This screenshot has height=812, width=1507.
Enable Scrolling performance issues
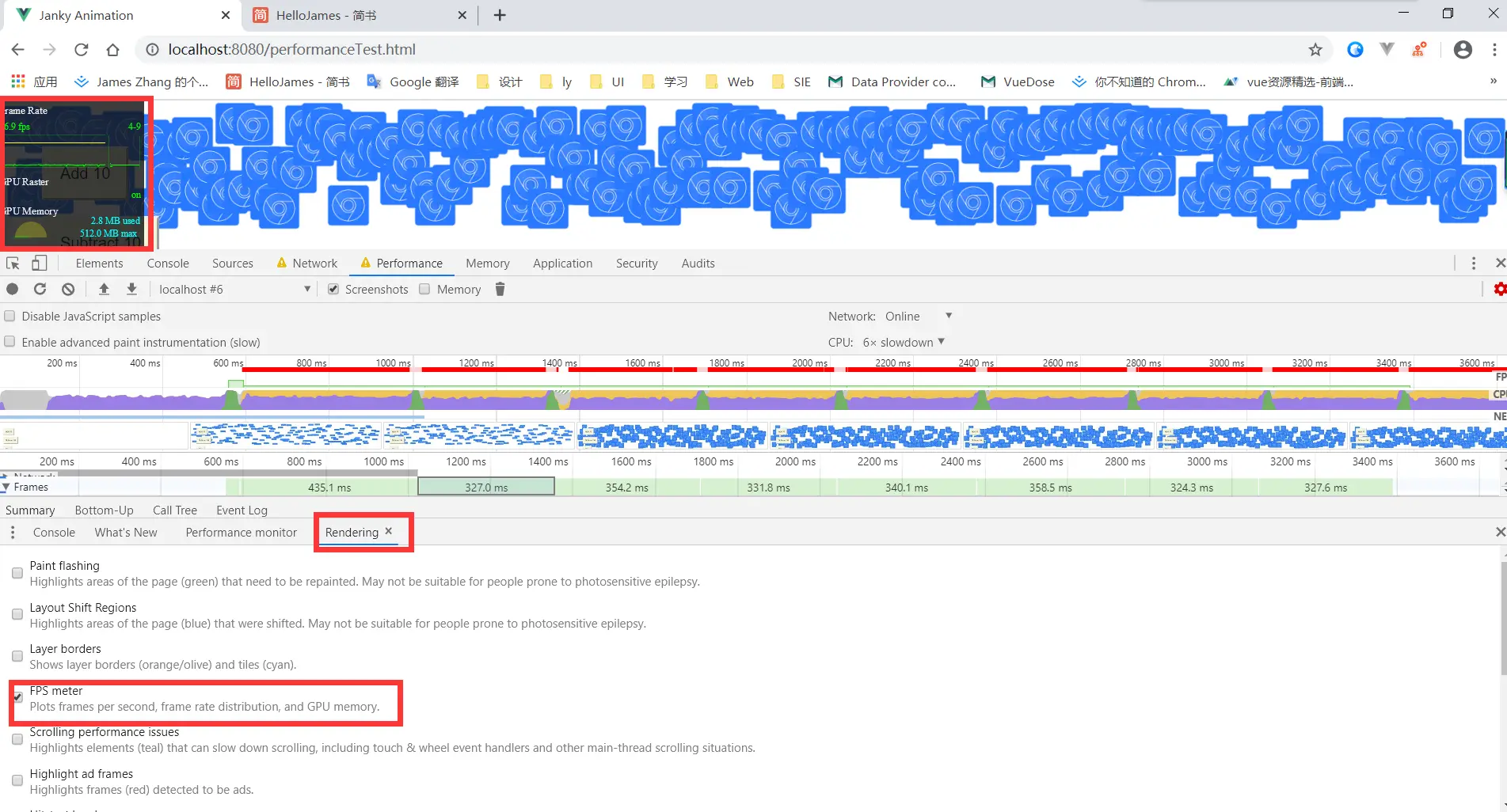pos(17,739)
